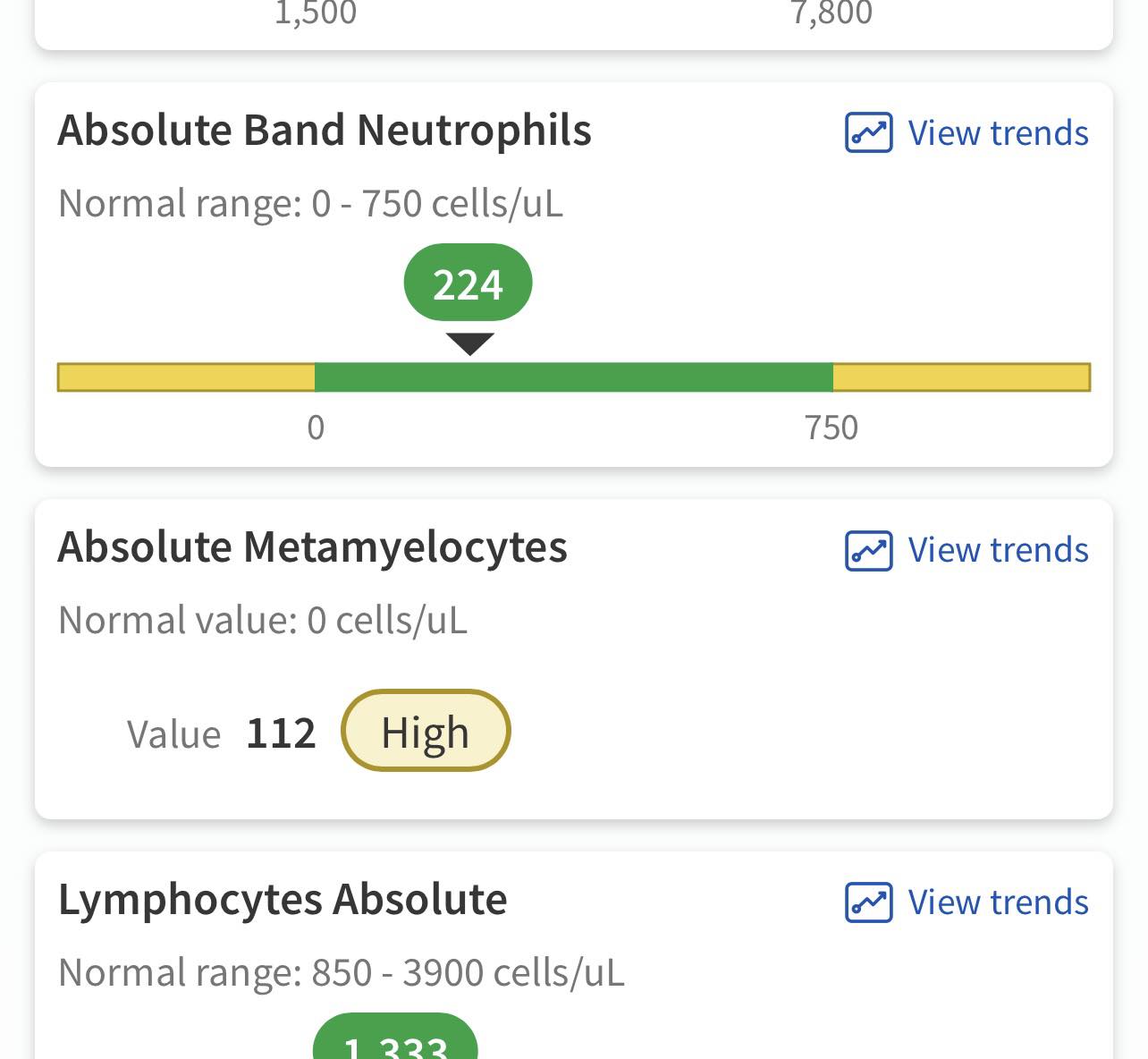Click trend chart icon for Lymphocytes Absolute

tap(868, 902)
